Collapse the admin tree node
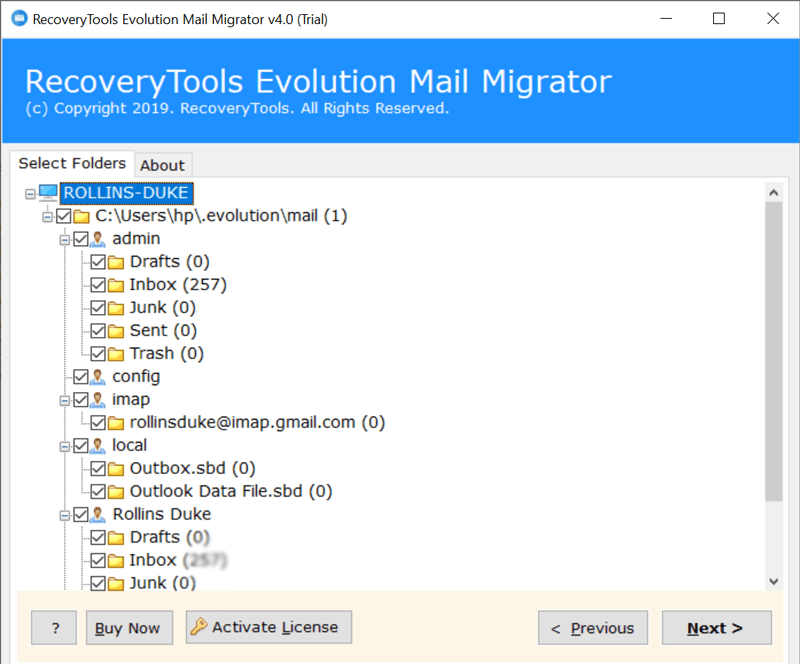Image resolution: width=800 pixels, height=664 pixels. [65, 240]
